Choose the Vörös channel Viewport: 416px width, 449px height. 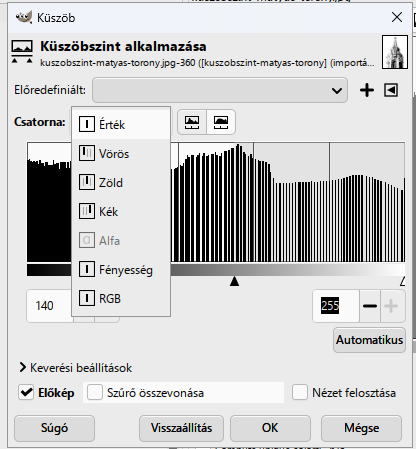tap(121, 154)
